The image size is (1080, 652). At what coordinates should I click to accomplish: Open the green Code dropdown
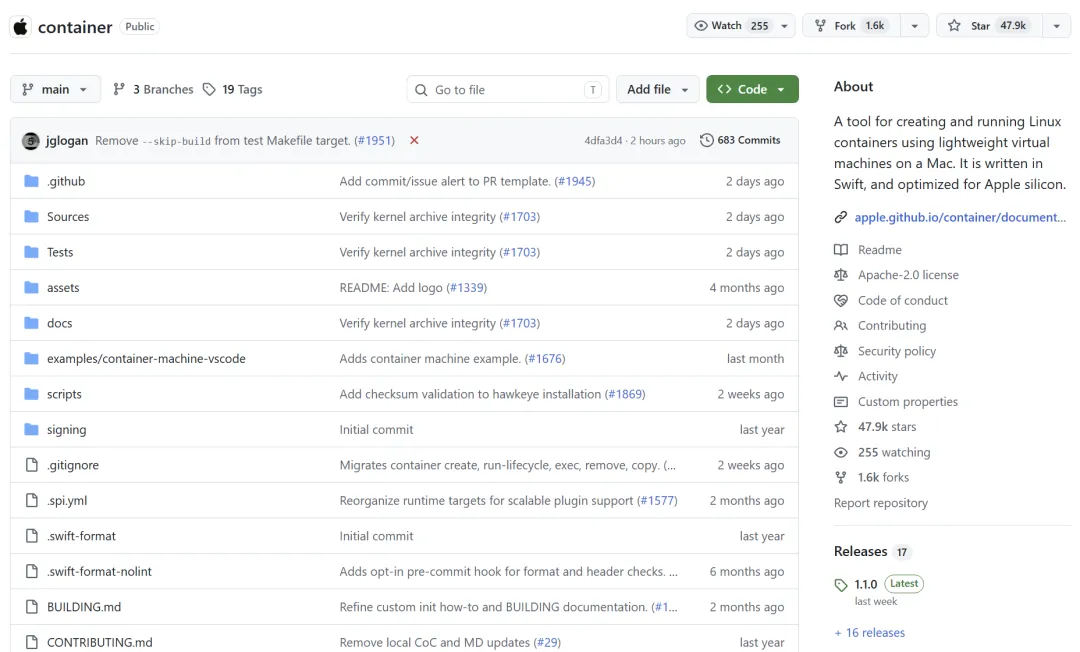pyautogui.click(x=752, y=90)
